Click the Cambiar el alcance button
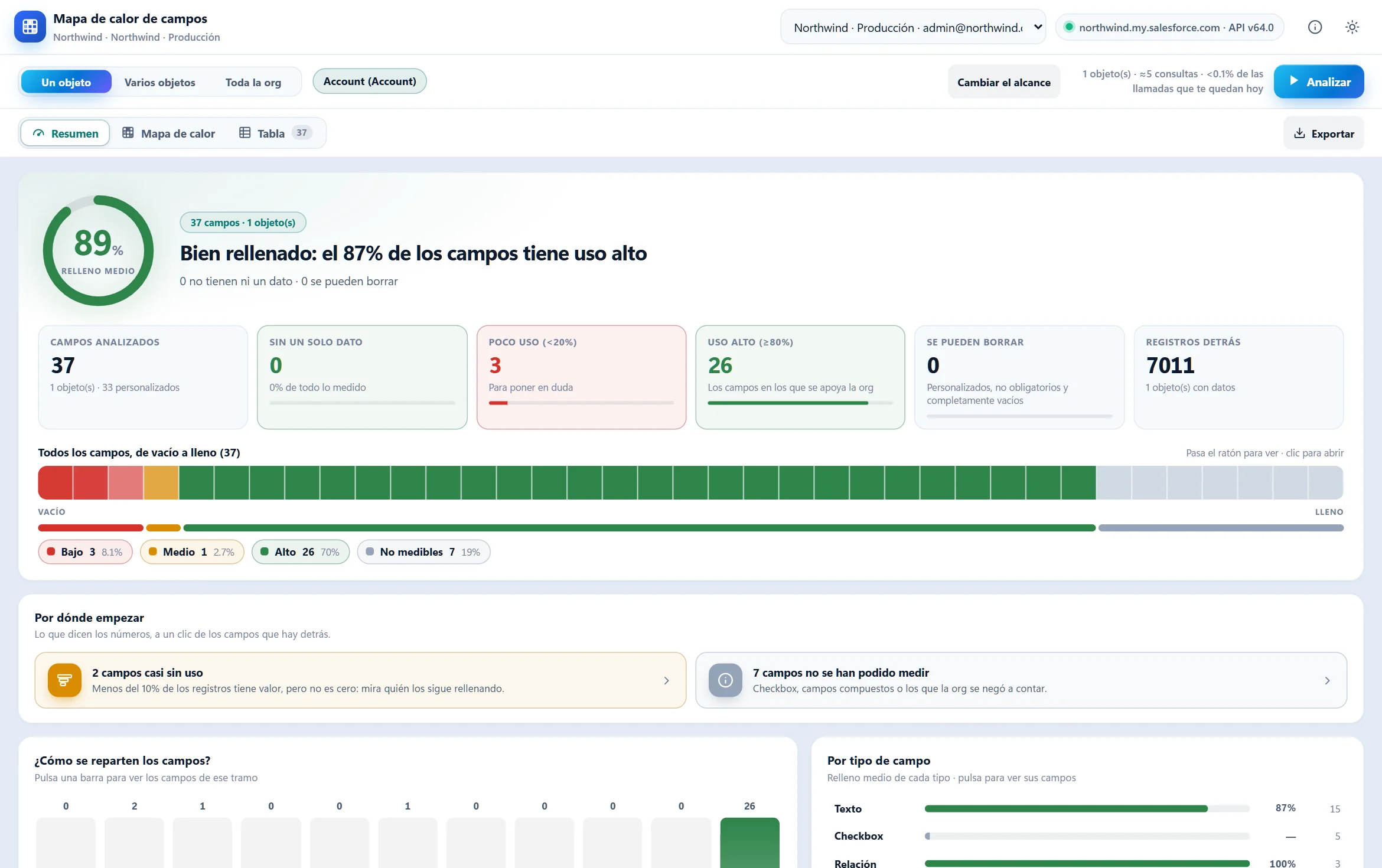Image resolution: width=1382 pixels, height=868 pixels. point(1003,82)
